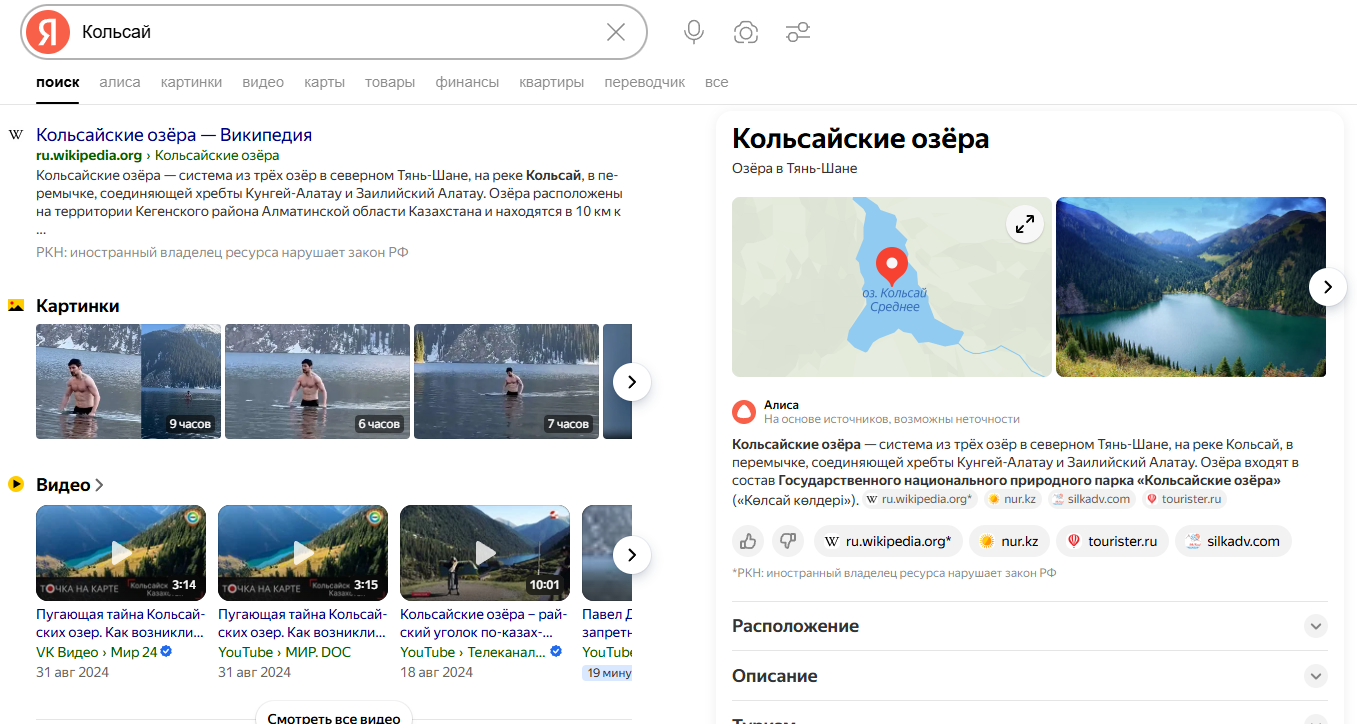Expand the Kolsai lake map fullscreen
The height and width of the screenshot is (724, 1357).
coord(1024,225)
